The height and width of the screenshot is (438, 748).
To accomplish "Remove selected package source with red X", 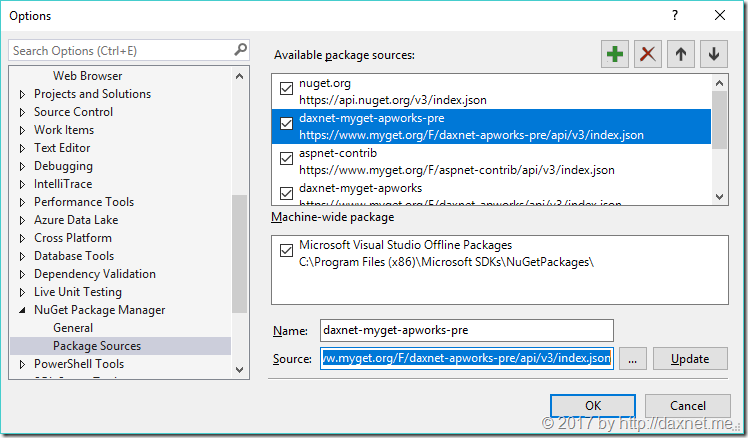I will (647, 54).
